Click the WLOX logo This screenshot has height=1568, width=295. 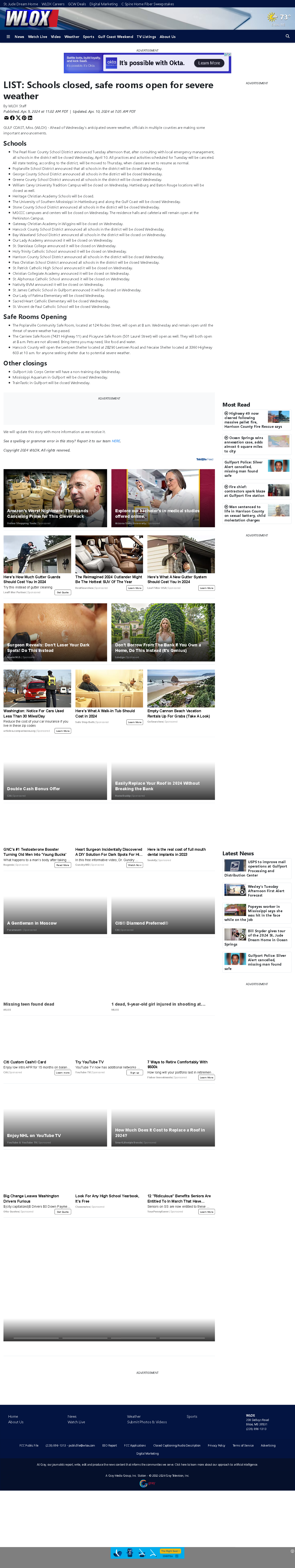click(x=27, y=18)
